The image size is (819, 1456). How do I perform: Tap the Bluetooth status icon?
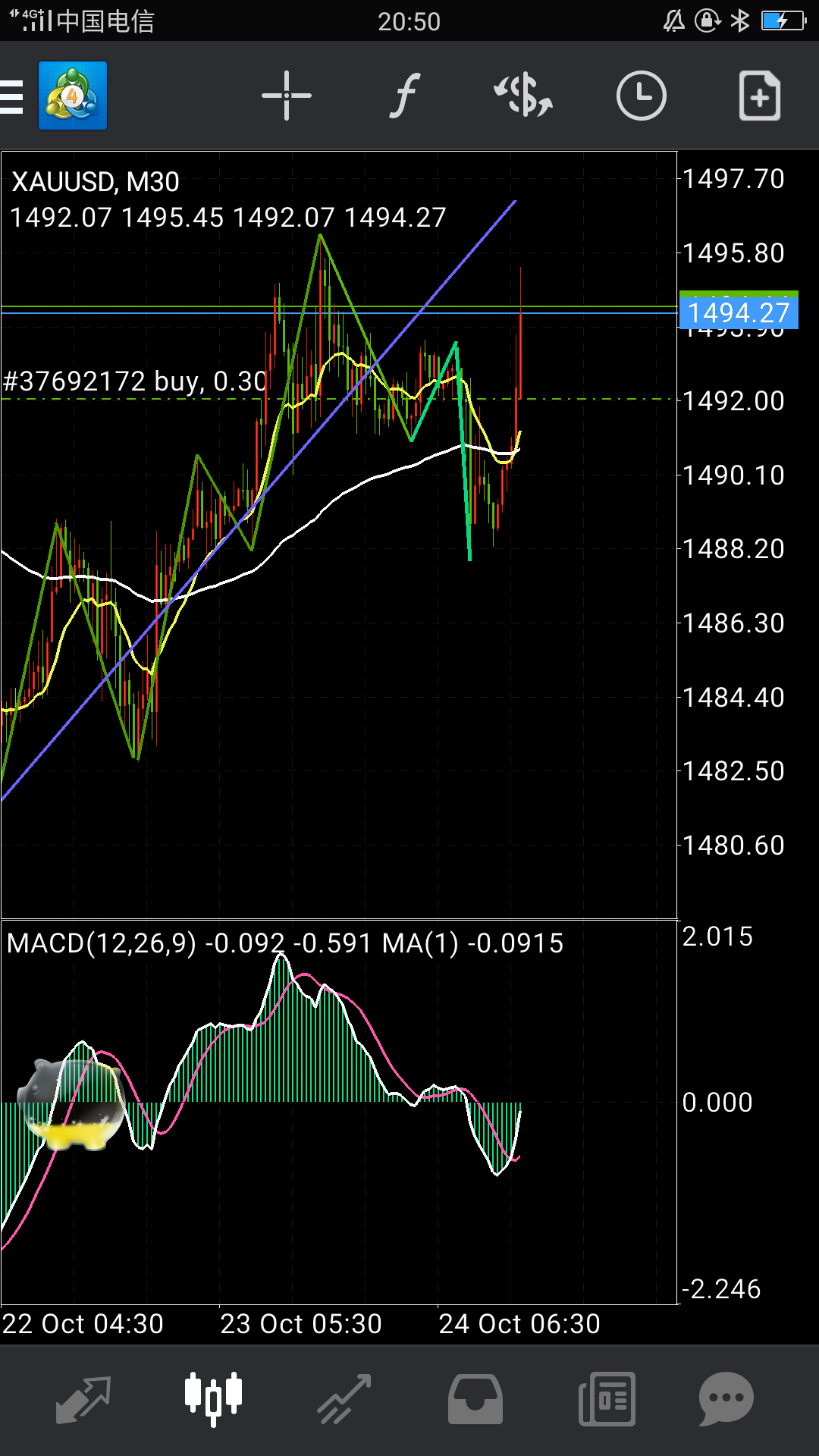click(740, 20)
